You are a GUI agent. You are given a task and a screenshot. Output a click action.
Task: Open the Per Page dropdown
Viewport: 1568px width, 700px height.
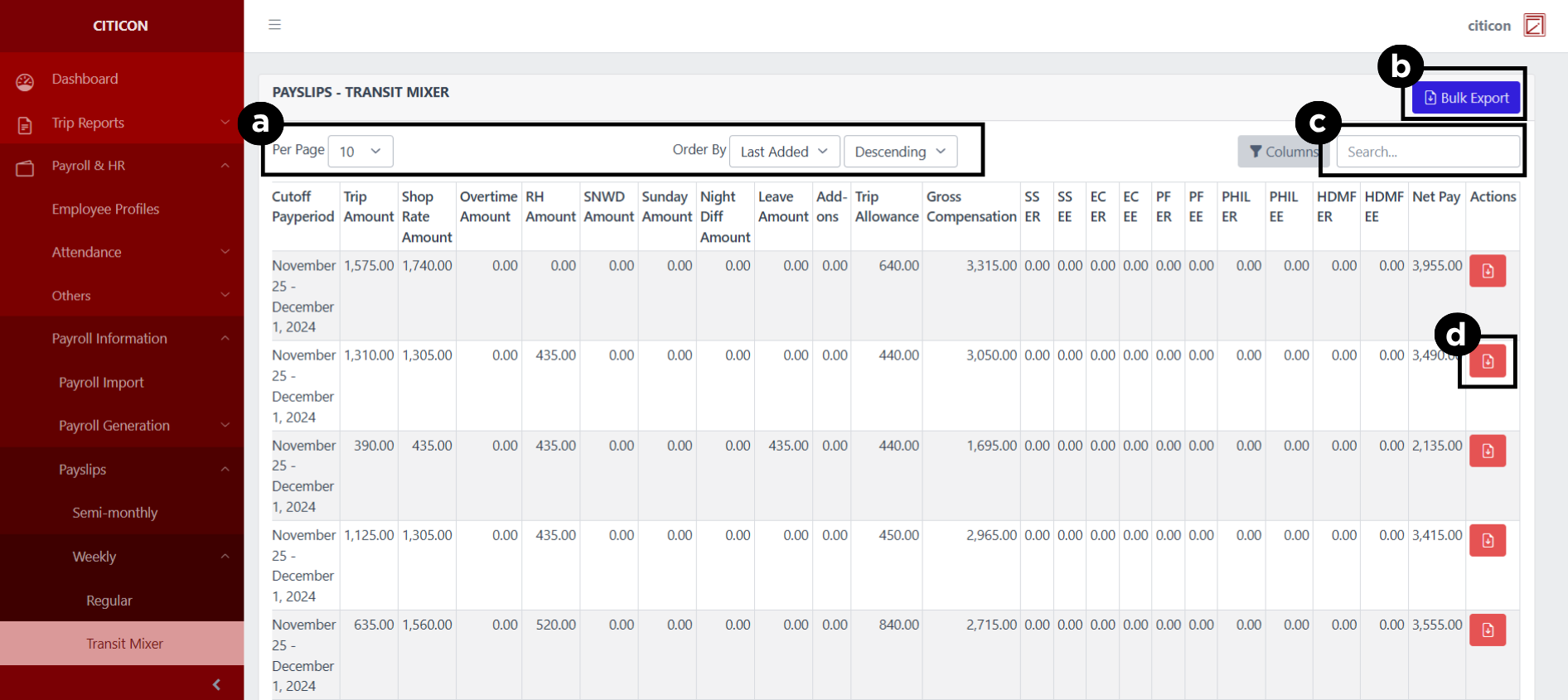361,152
